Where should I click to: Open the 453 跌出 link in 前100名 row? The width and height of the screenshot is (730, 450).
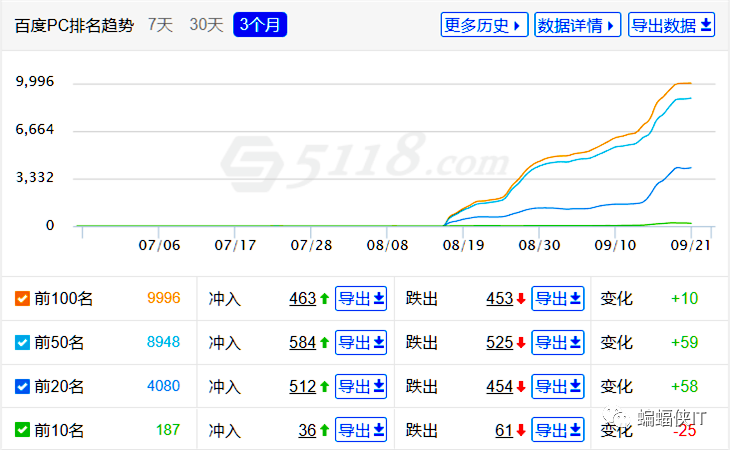500,298
